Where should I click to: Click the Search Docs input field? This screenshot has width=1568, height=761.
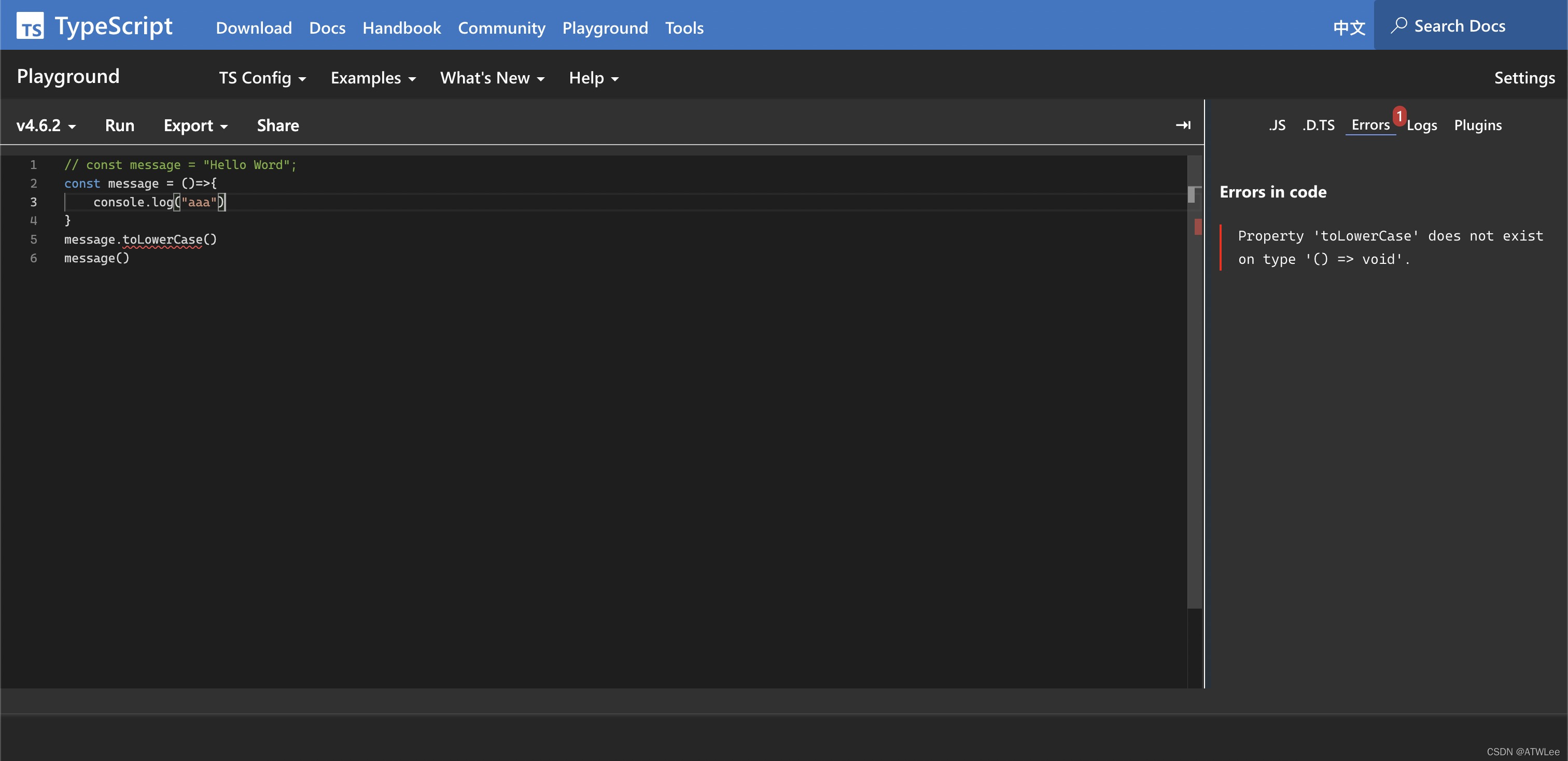[1473, 25]
